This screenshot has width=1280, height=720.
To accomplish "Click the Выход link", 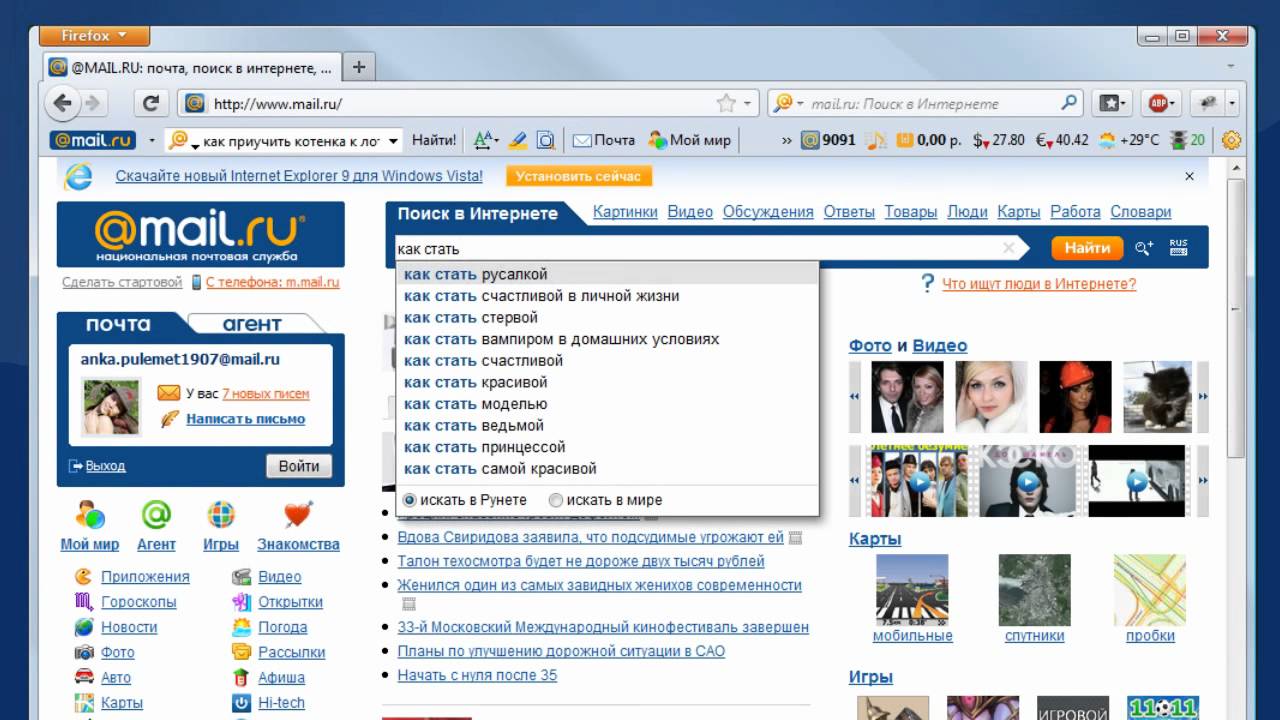I will point(105,466).
